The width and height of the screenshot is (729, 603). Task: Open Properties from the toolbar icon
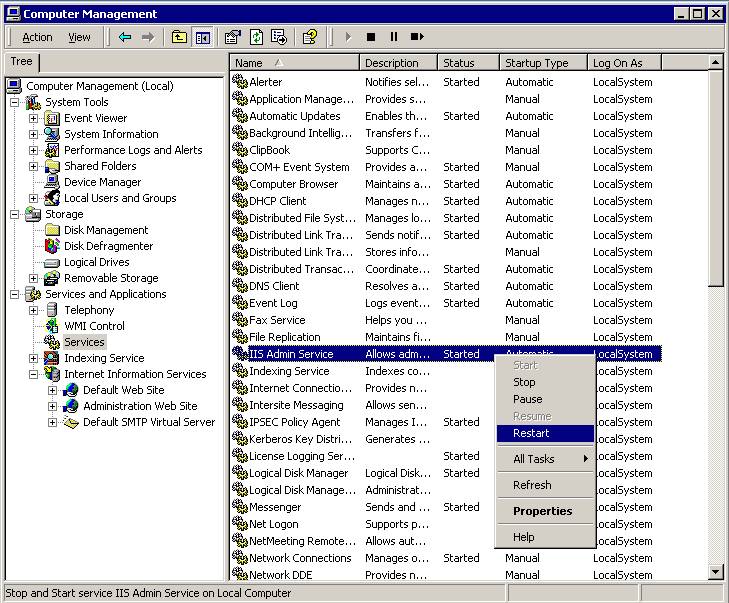pyautogui.click(x=233, y=37)
